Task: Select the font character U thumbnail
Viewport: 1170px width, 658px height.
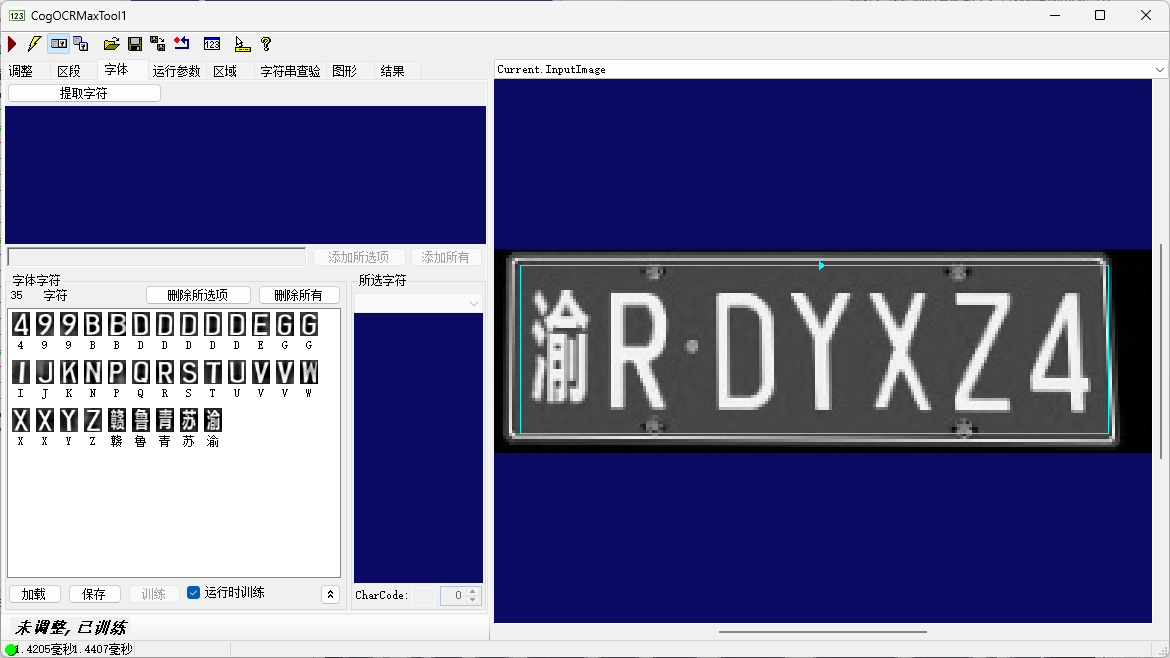Action: click(237, 372)
